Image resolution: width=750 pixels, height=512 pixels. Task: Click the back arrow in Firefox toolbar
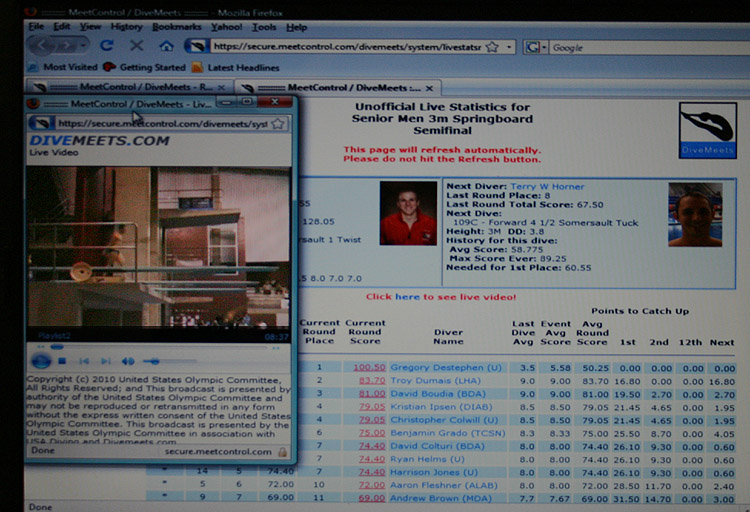tap(44, 46)
